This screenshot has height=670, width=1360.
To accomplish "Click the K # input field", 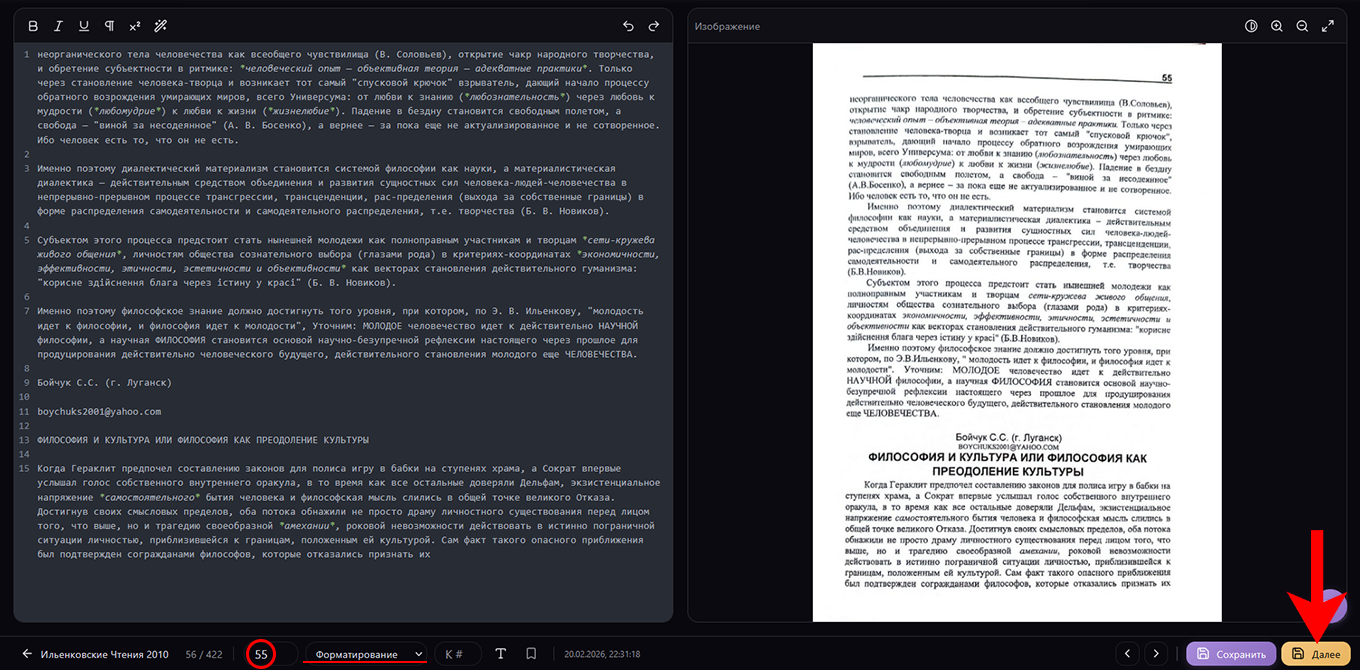I will tap(457, 654).
